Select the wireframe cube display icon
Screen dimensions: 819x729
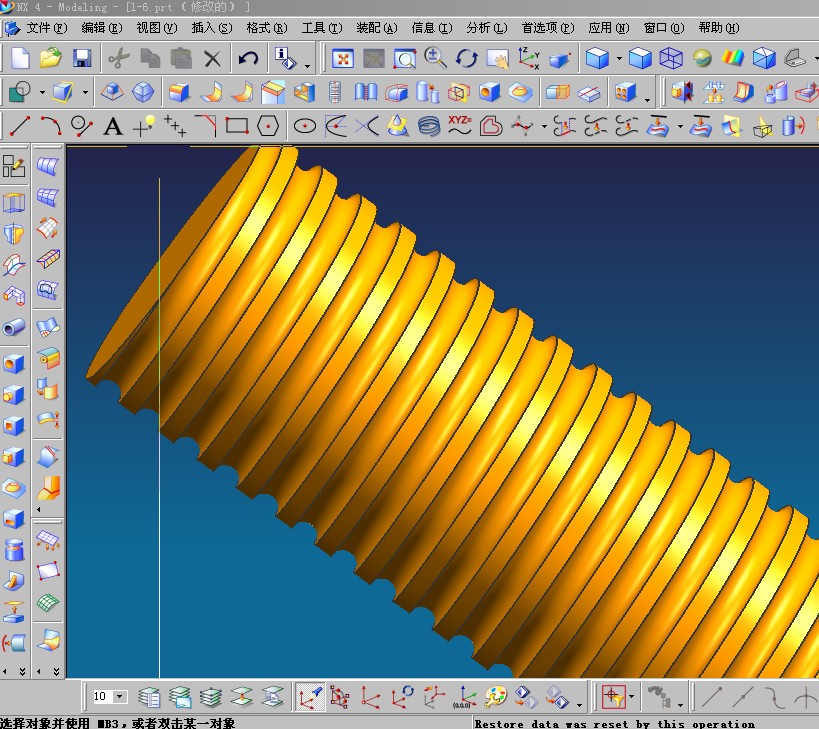coord(671,58)
